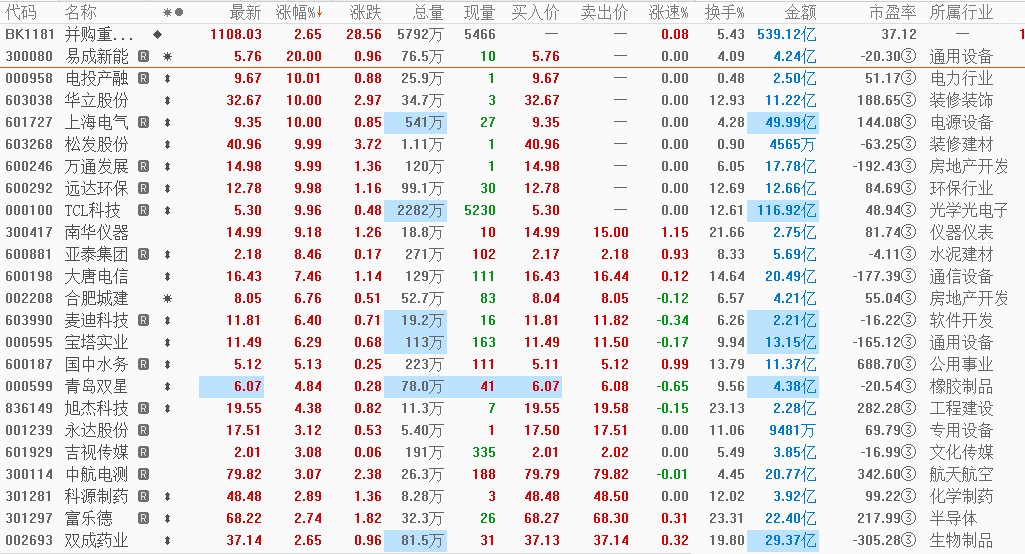Click the industry 光学光电子

point(969,210)
